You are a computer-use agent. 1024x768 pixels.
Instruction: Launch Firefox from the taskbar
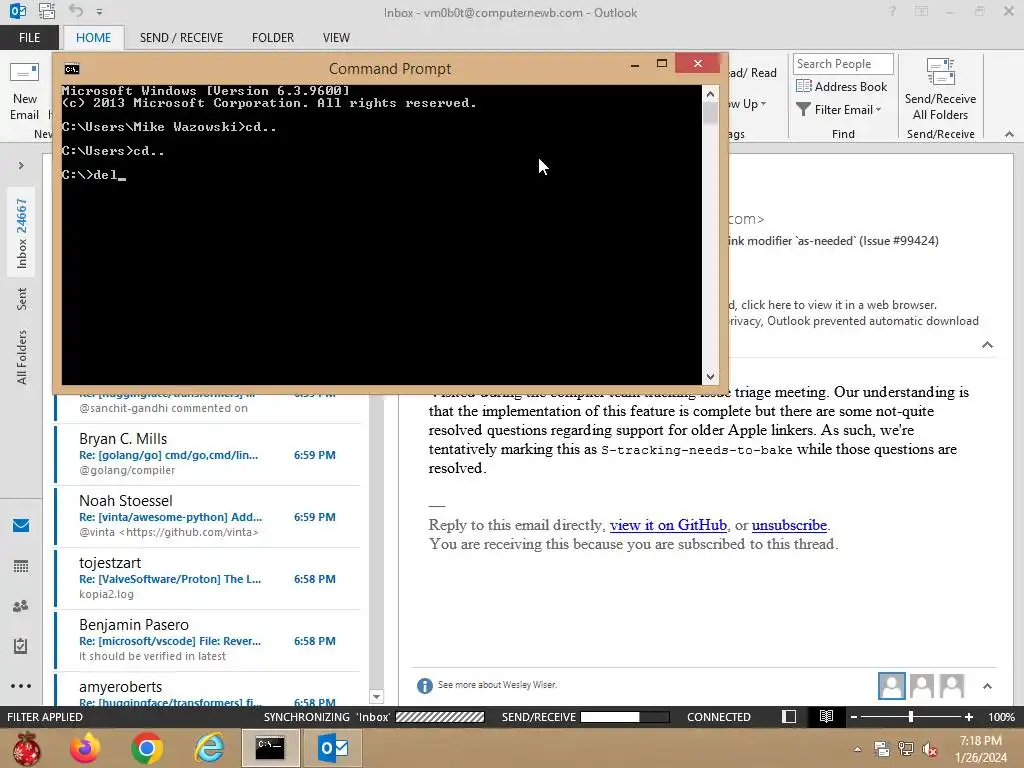point(86,748)
